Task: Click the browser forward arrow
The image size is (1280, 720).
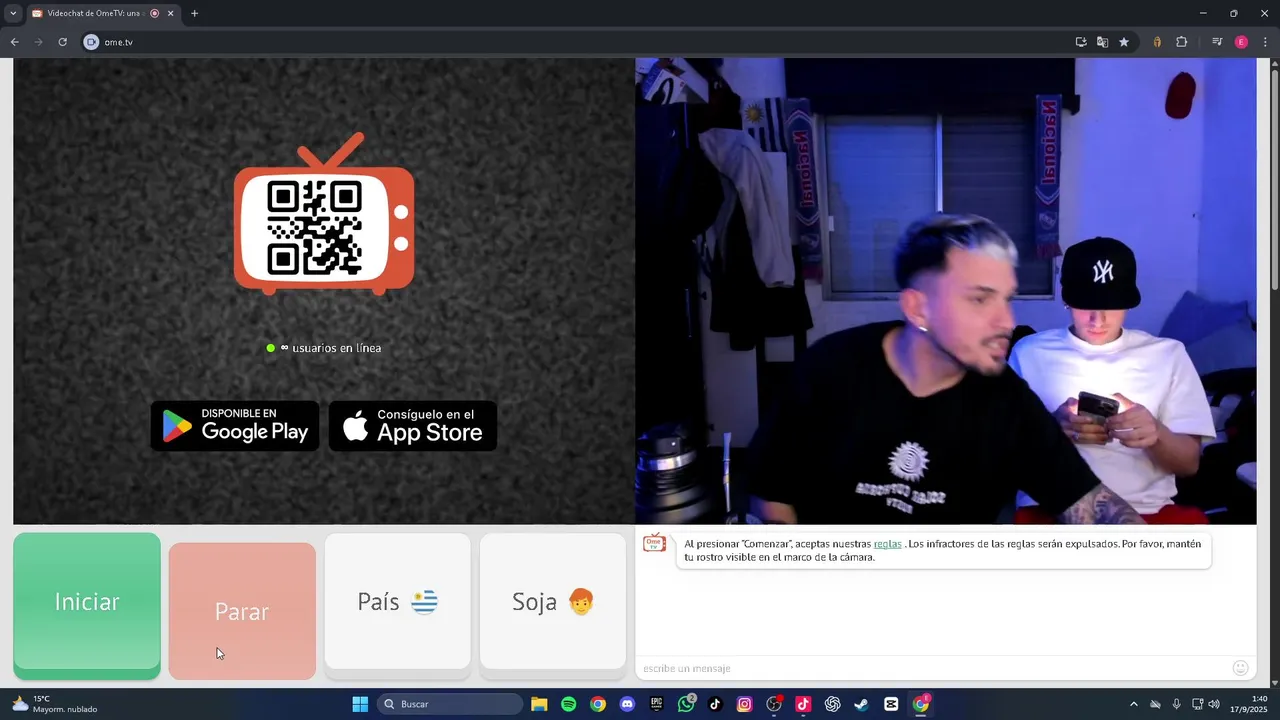Action: pyautogui.click(x=38, y=42)
